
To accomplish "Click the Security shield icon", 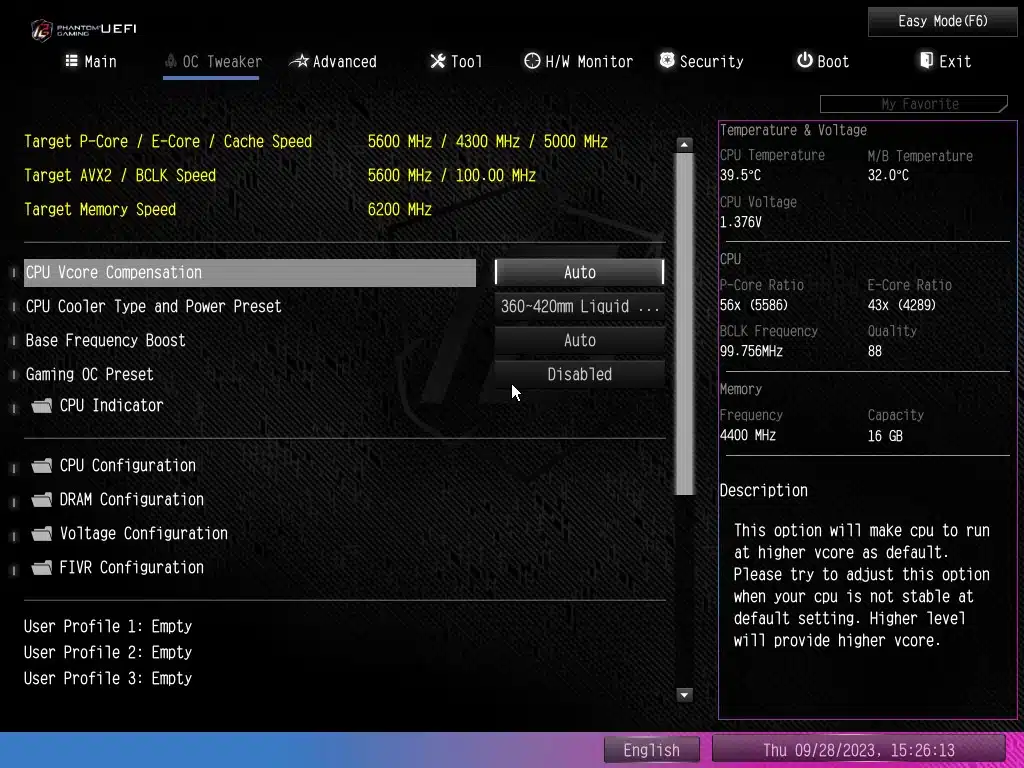I will (x=667, y=61).
